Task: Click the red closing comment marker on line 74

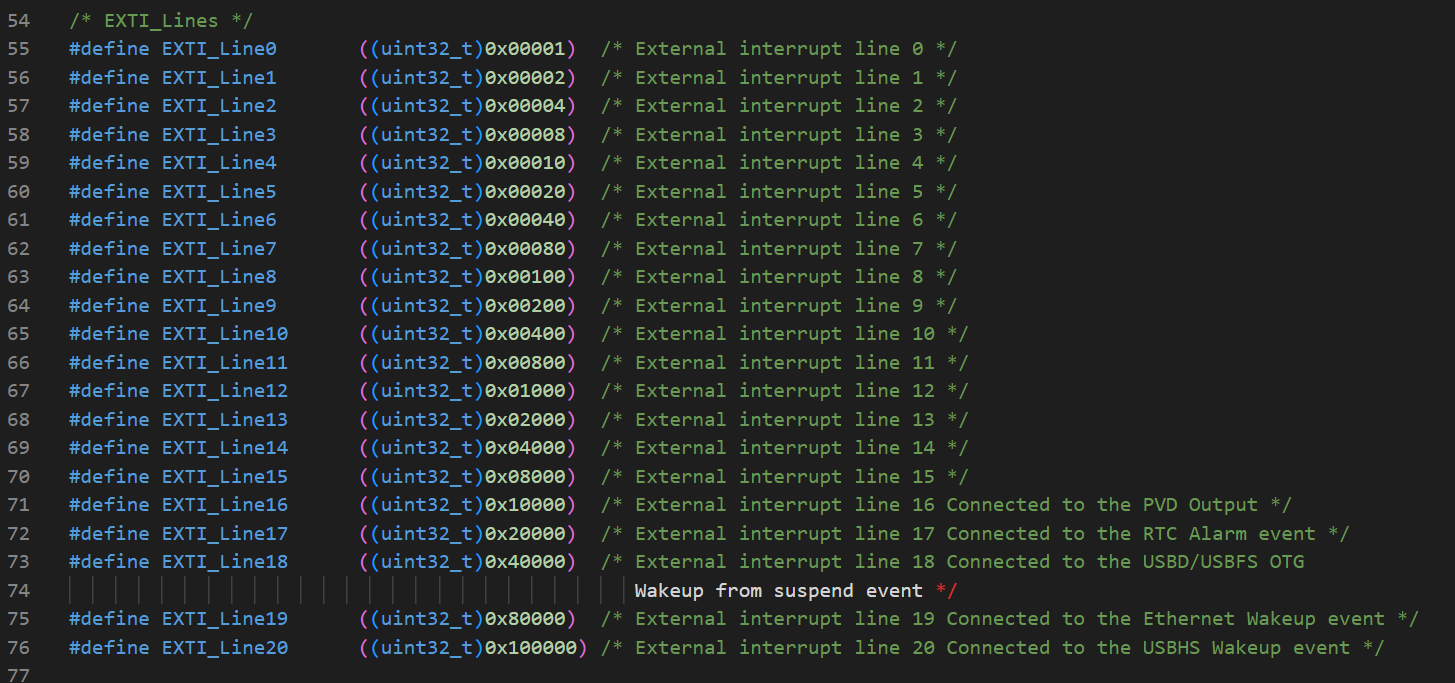Action: (x=947, y=591)
